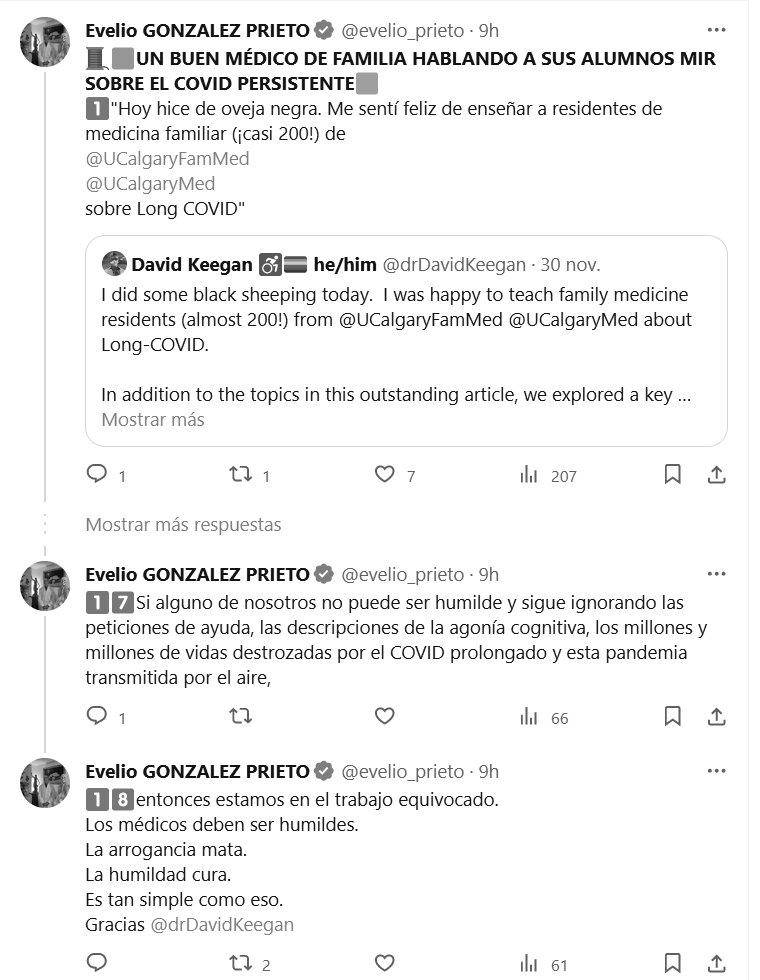
Task: Open more options menu on first tweet
Action: (716, 30)
